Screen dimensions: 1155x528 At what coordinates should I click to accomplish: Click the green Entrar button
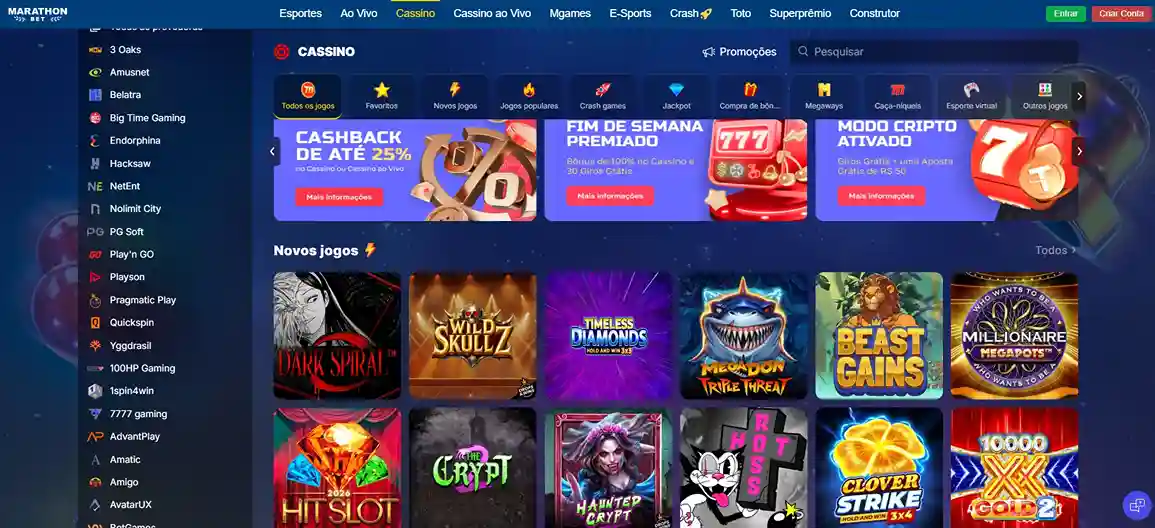pos(1065,14)
